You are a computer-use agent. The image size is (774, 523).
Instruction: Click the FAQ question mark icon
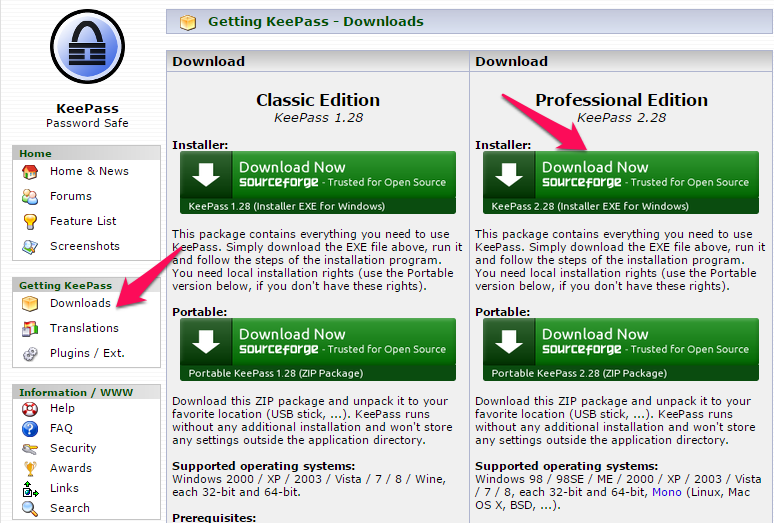[x=30, y=428]
